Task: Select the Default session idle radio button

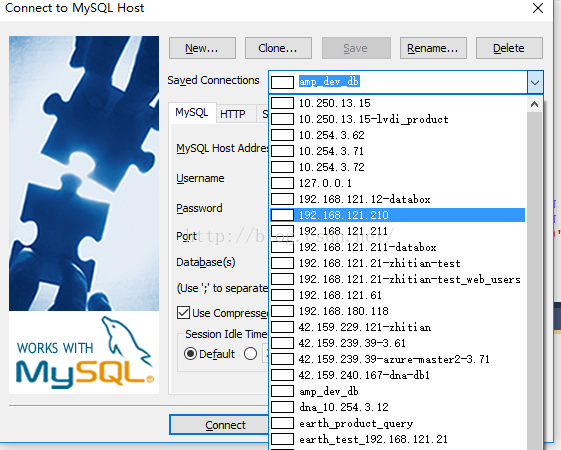Action: pyautogui.click(x=190, y=354)
